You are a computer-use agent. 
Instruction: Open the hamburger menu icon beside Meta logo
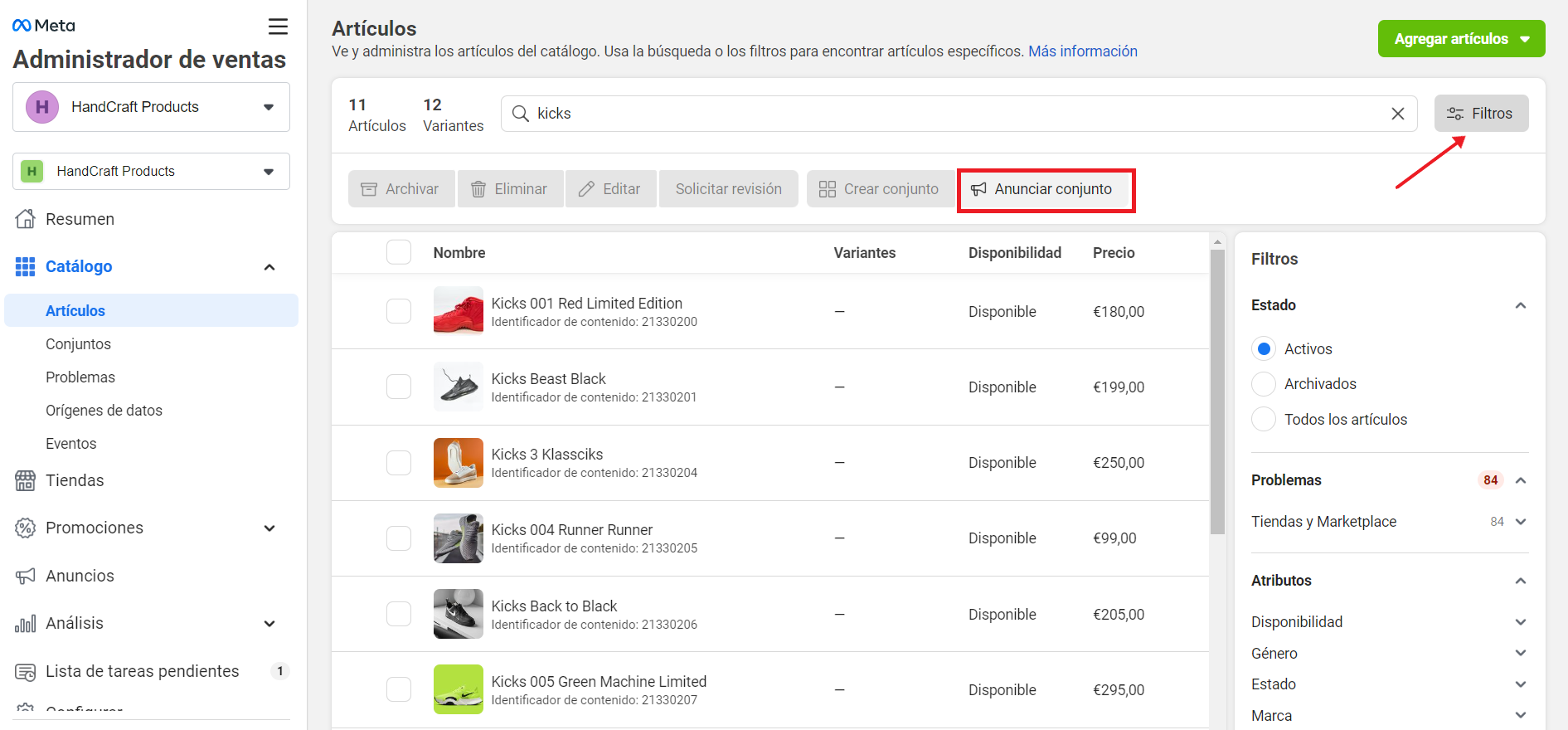[278, 27]
